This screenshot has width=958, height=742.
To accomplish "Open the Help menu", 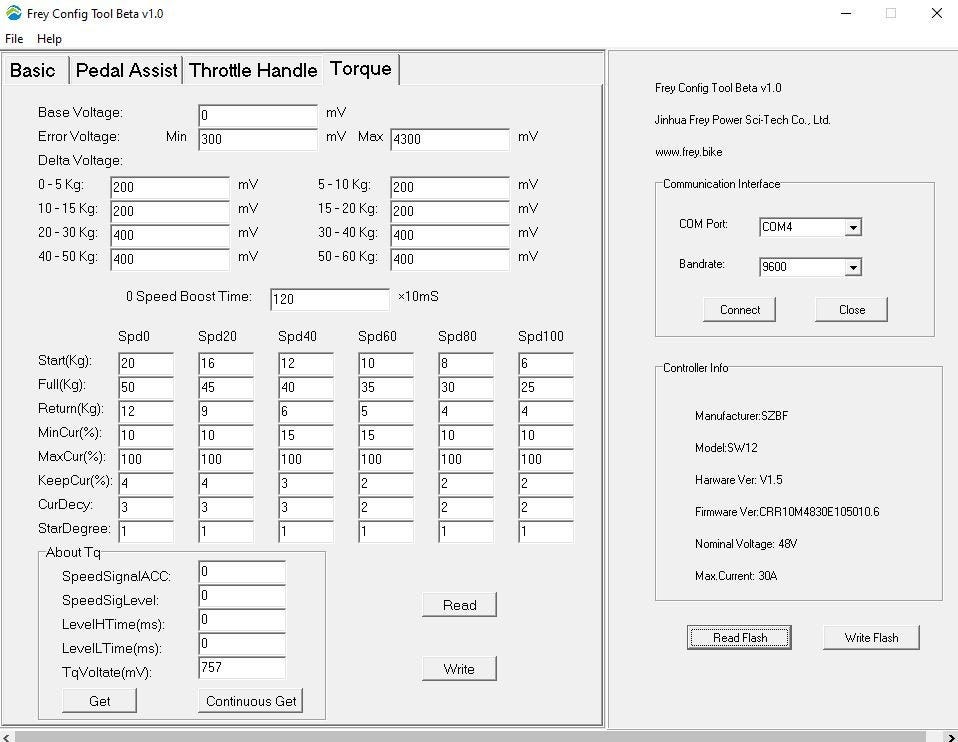I will point(49,39).
